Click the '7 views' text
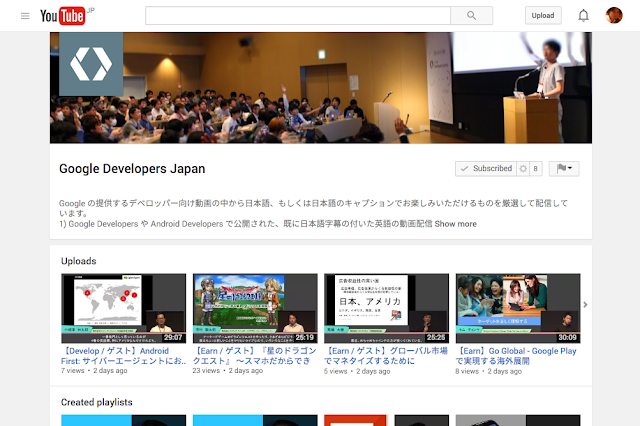Viewport: 640px width, 426px height. click(73, 371)
